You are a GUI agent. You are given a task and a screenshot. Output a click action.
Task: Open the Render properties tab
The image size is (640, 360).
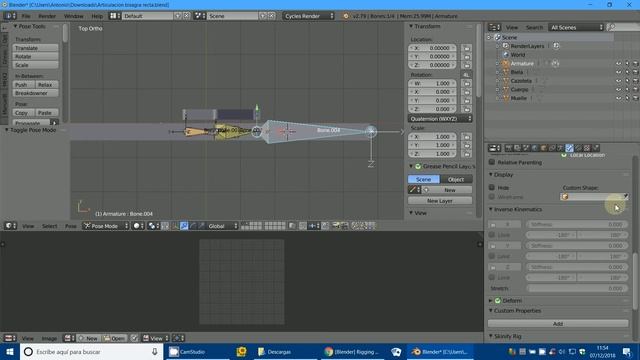pos(509,148)
